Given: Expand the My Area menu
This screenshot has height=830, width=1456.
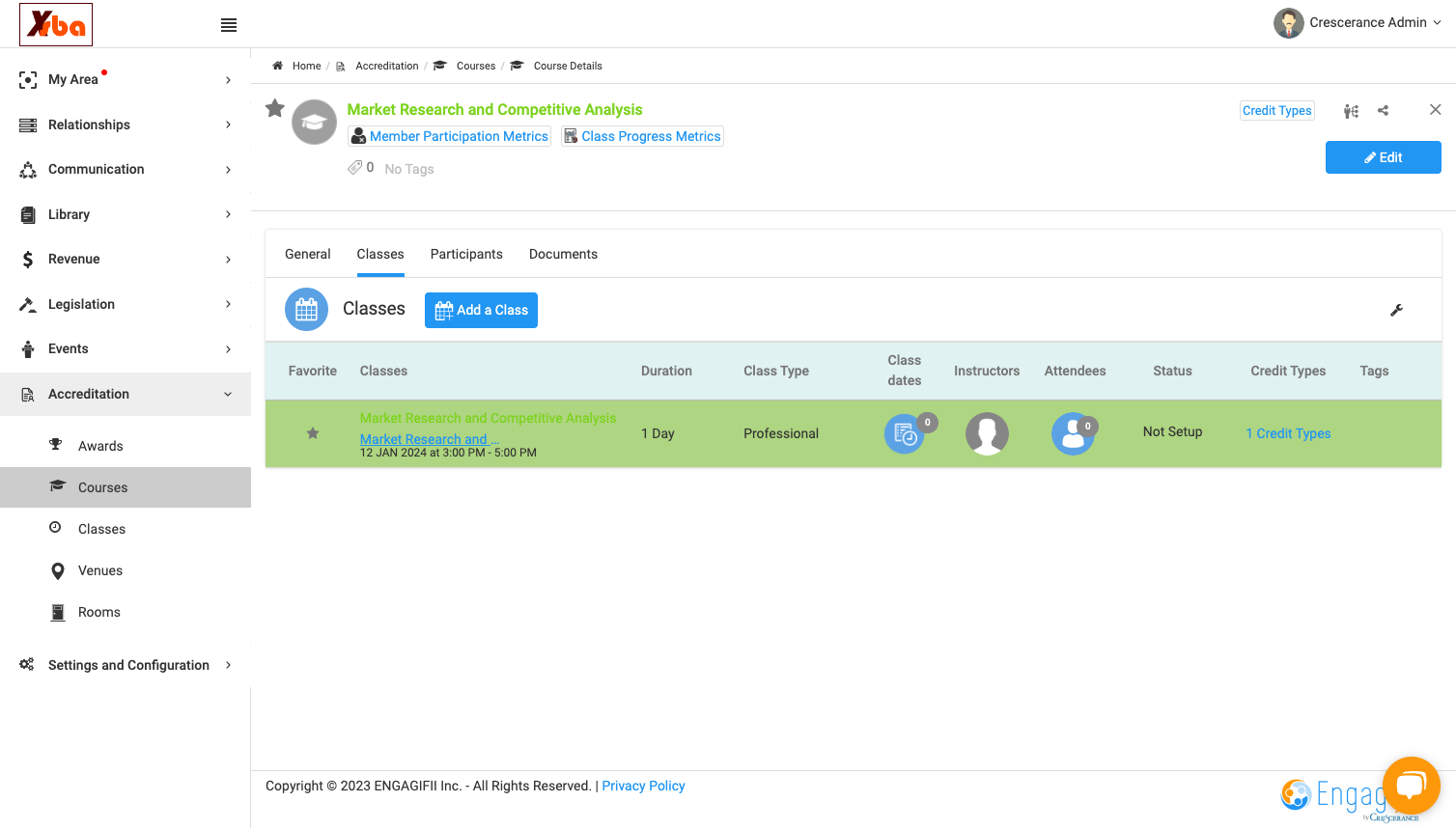Looking at the screenshot, I should (126, 79).
